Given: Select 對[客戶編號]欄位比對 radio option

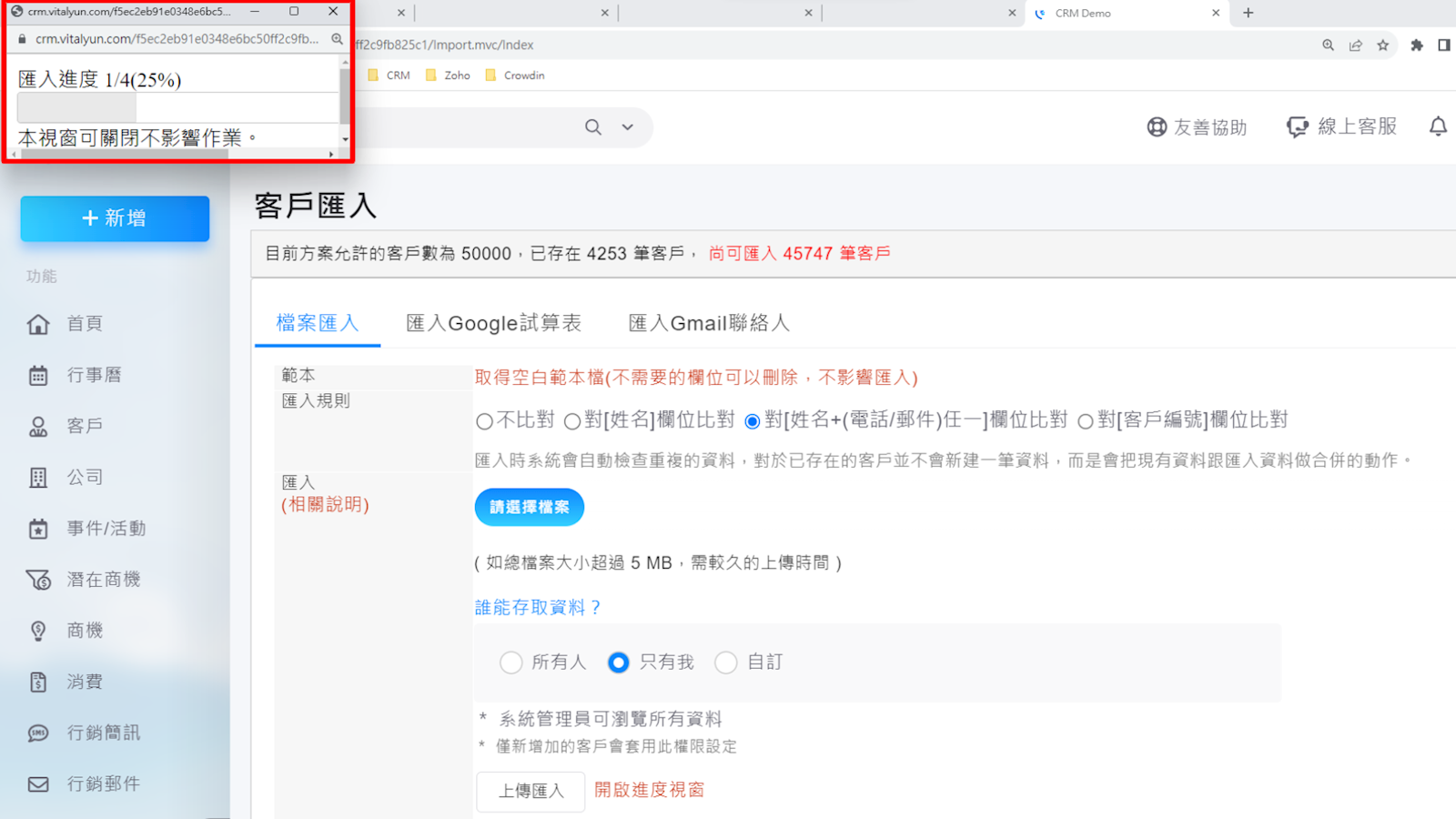Looking at the screenshot, I should 1086,421.
